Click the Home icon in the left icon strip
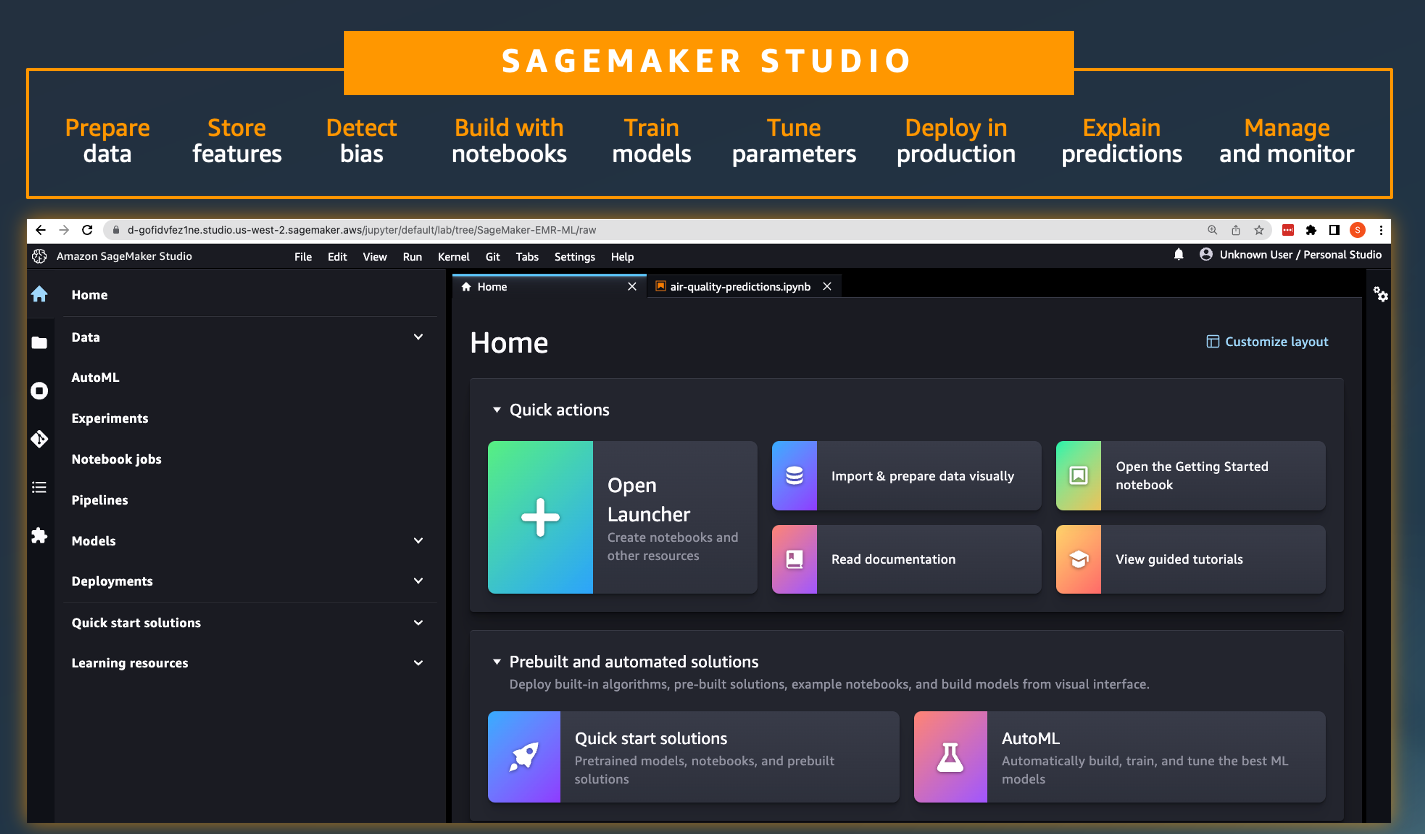 [x=39, y=294]
